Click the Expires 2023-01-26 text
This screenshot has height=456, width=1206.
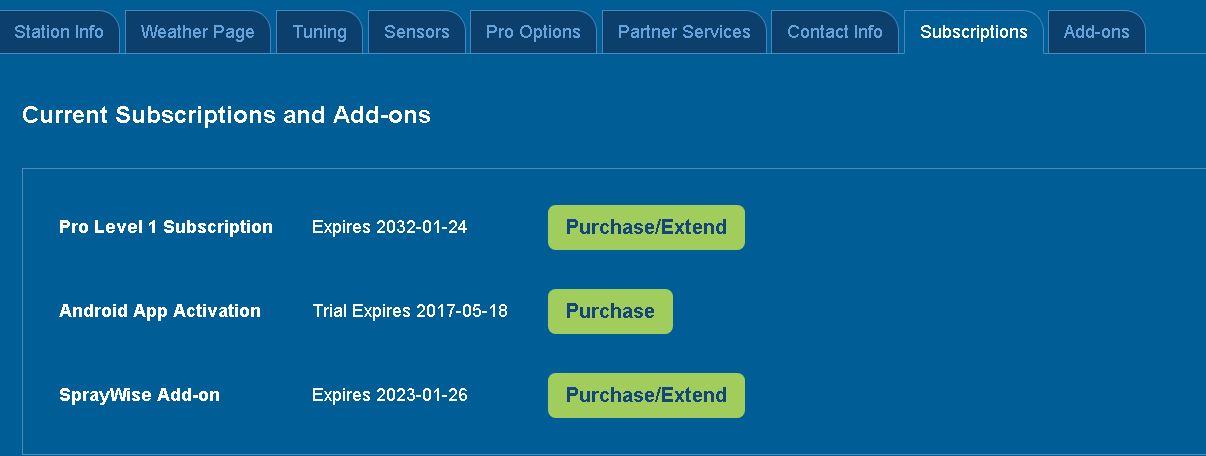[x=389, y=395]
